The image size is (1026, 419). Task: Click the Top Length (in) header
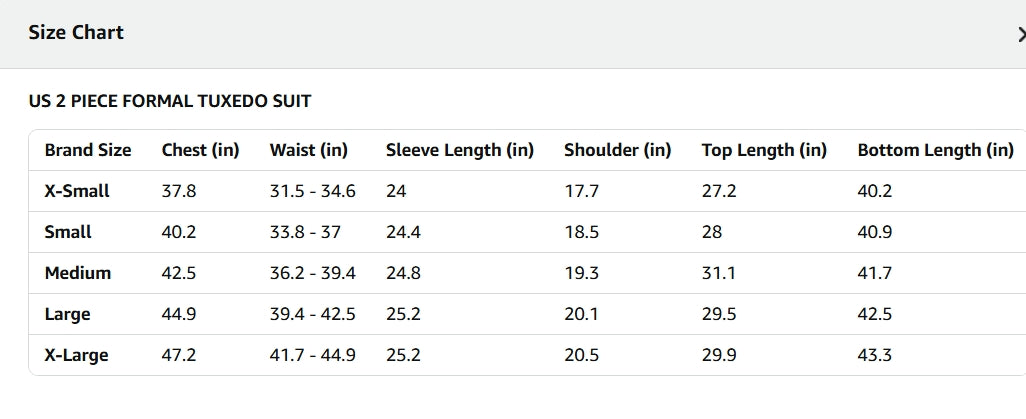click(x=764, y=151)
